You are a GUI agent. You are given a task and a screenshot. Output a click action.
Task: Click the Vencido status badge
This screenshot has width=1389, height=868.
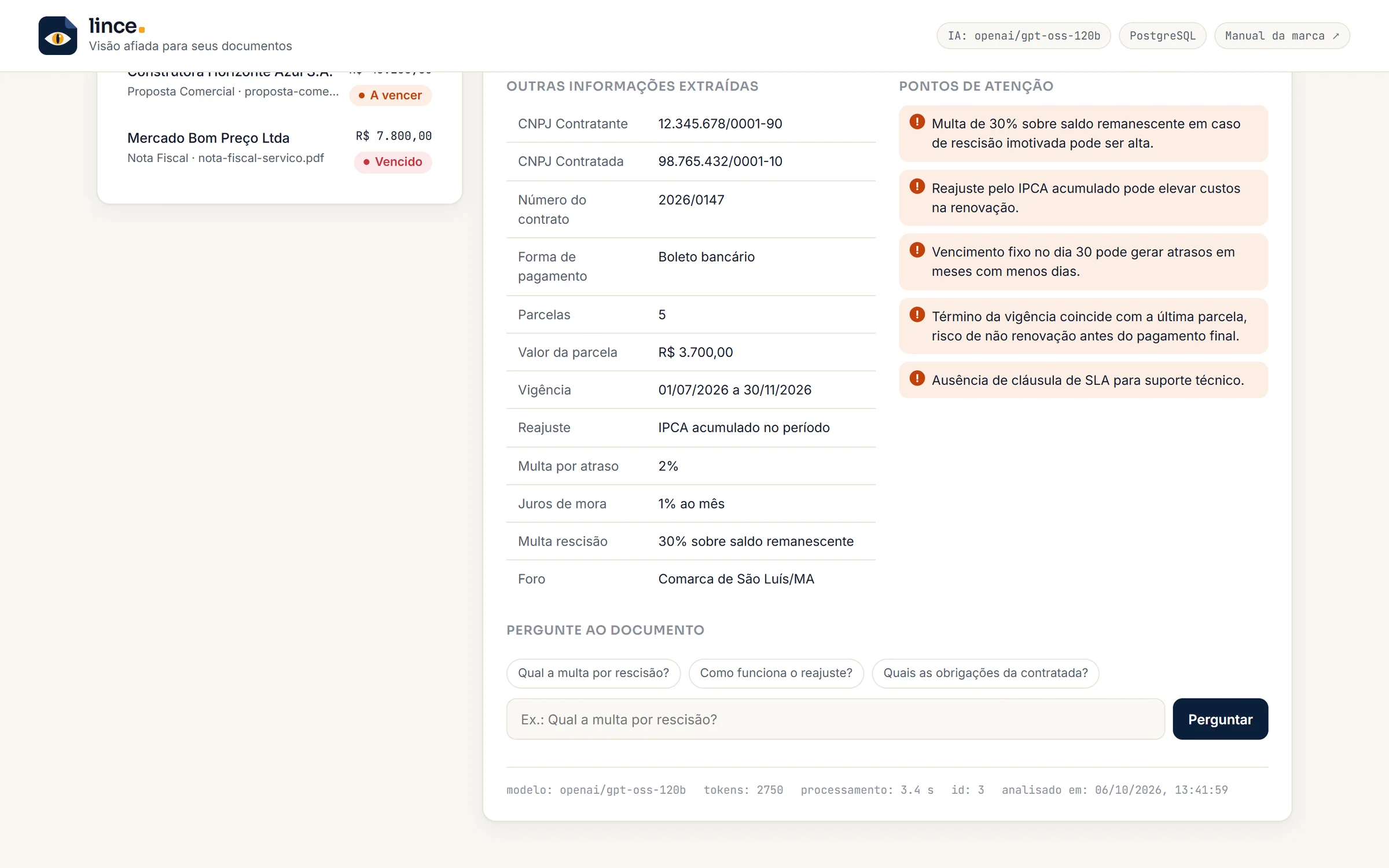393,162
